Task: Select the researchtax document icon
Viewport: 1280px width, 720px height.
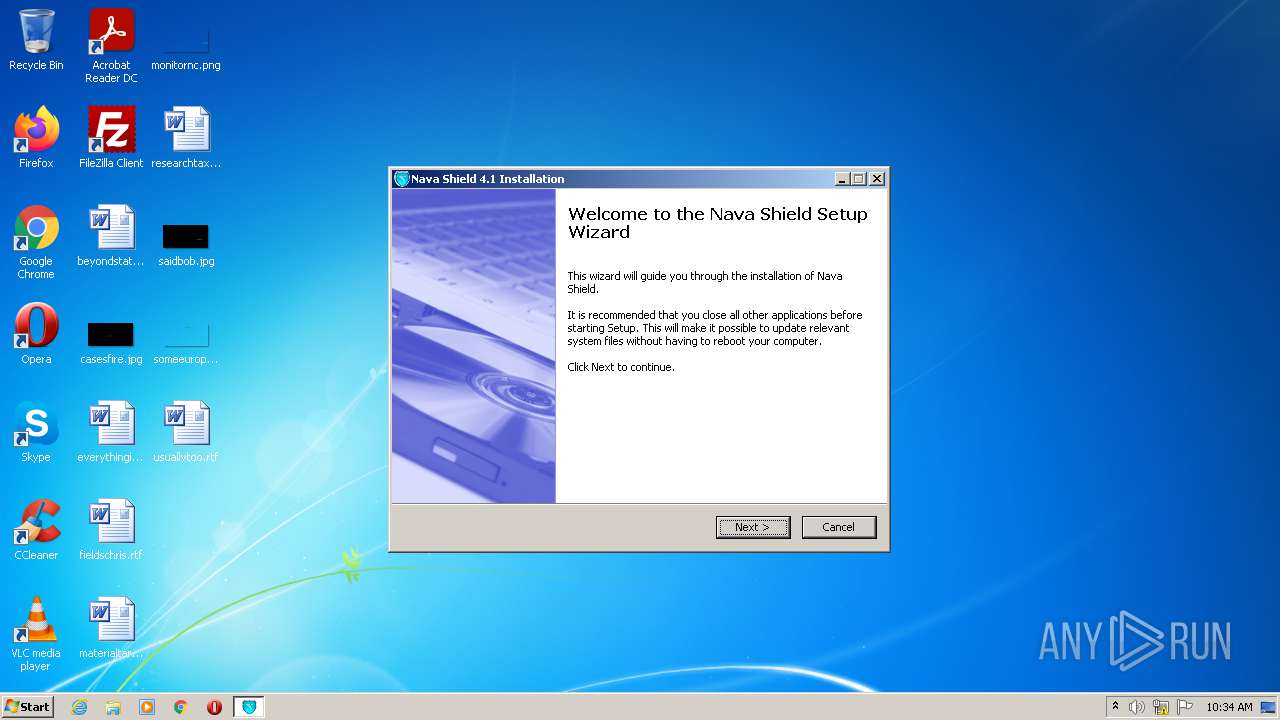Action: point(186,138)
